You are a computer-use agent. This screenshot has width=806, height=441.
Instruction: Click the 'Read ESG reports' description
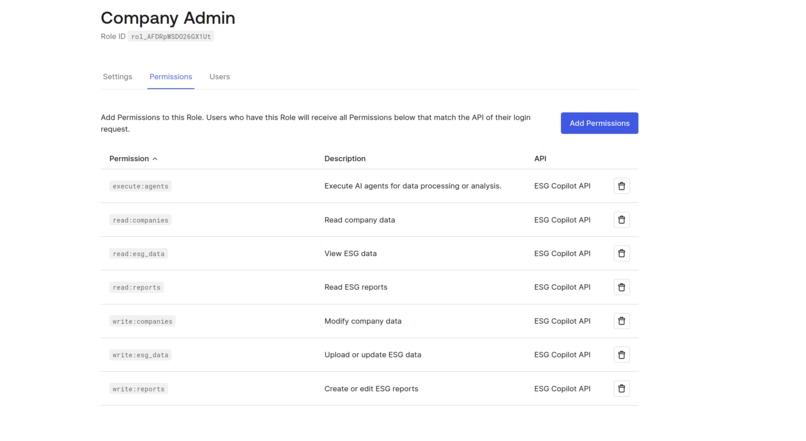tap(356, 287)
